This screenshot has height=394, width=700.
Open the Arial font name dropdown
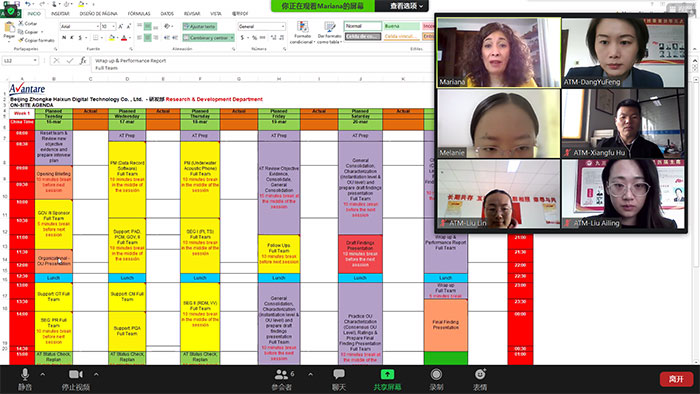click(80, 27)
